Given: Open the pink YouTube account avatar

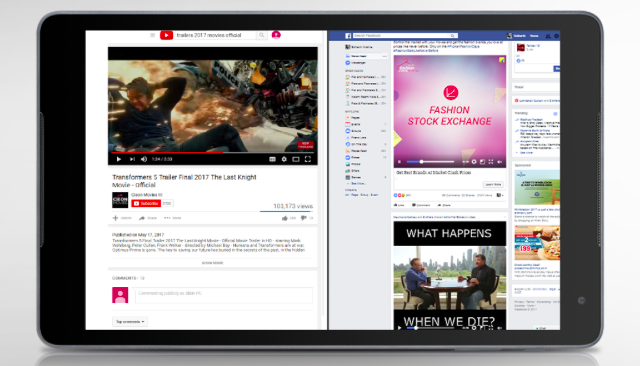Looking at the screenshot, I should 276,35.
